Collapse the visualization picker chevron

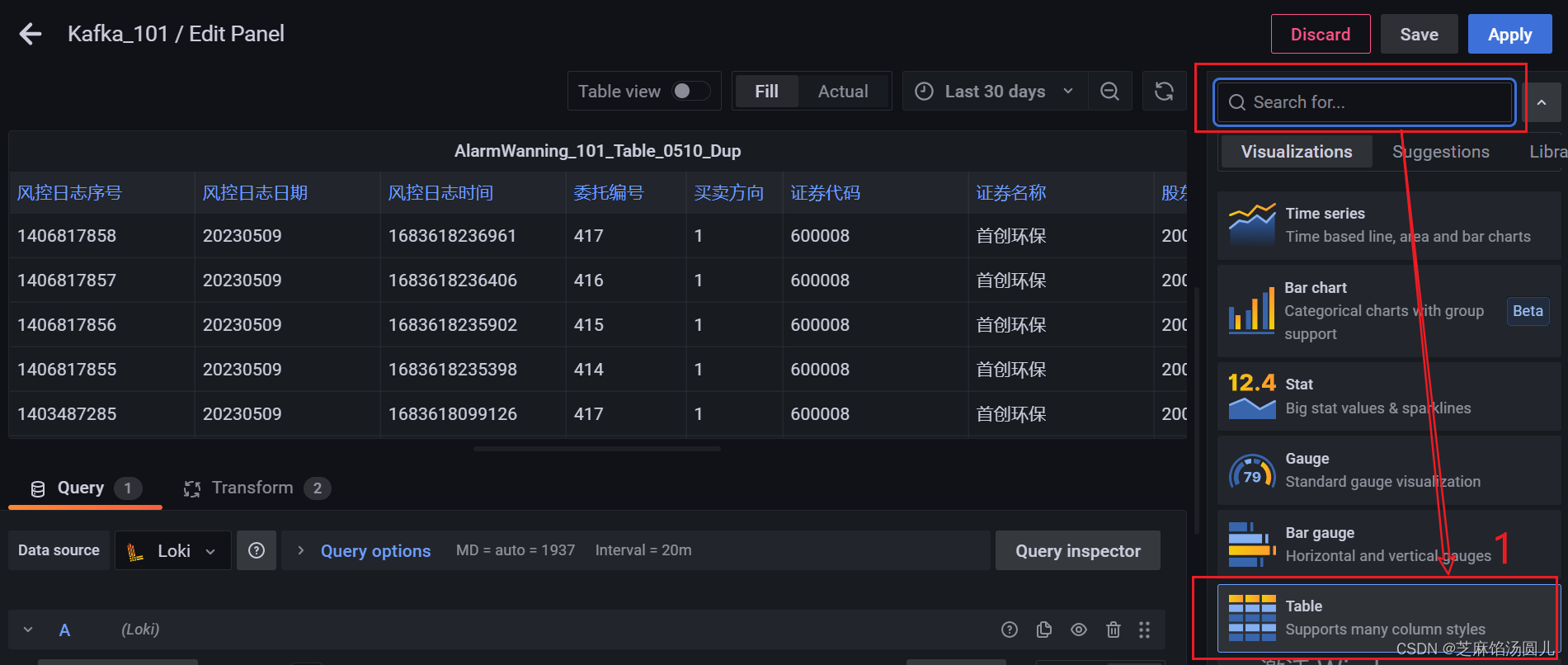pyautogui.click(x=1542, y=103)
